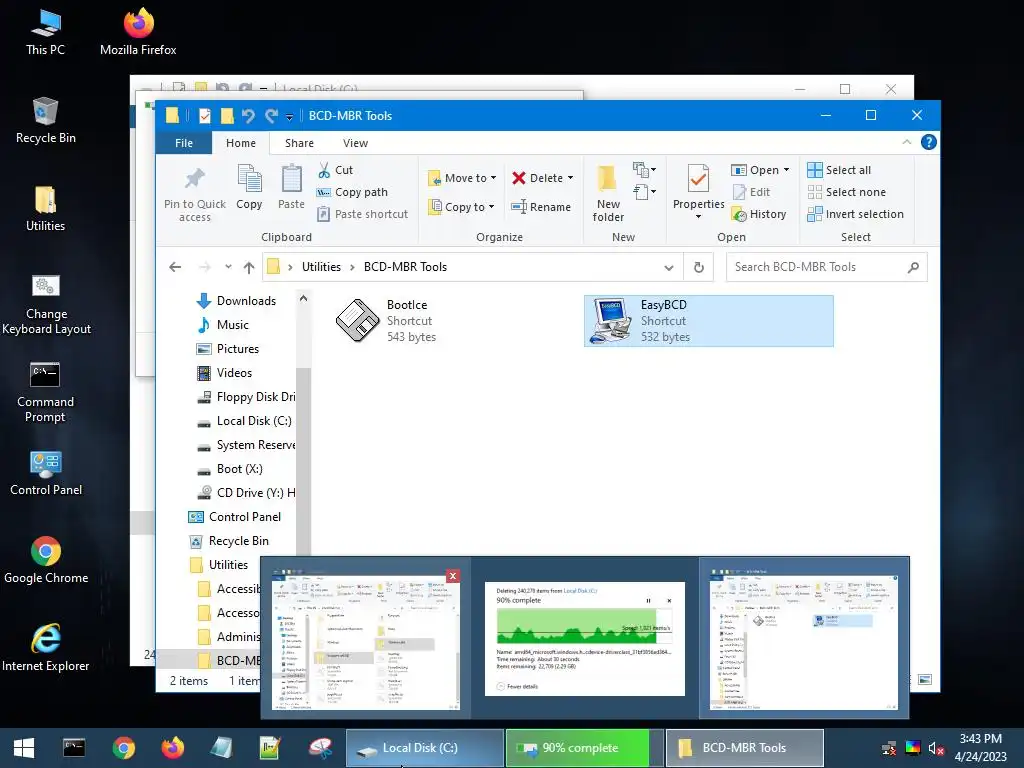The height and width of the screenshot is (768, 1024).
Task: Switch to the Share ribbon tab
Action: coord(299,143)
